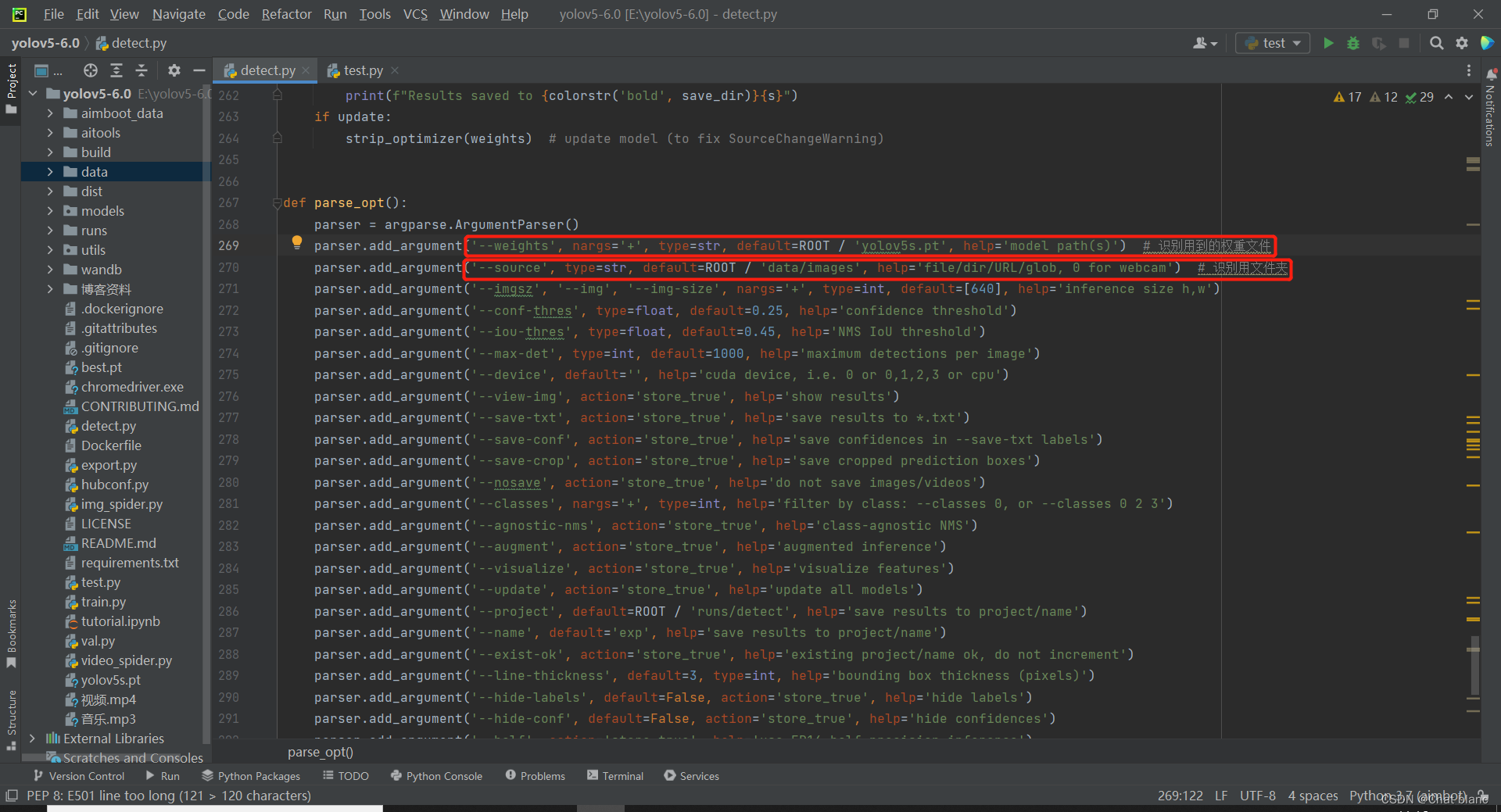Click the parse_opt() breadcrumb below the editor
Viewport: 1501px width, 812px height.
tap(321, 752)
